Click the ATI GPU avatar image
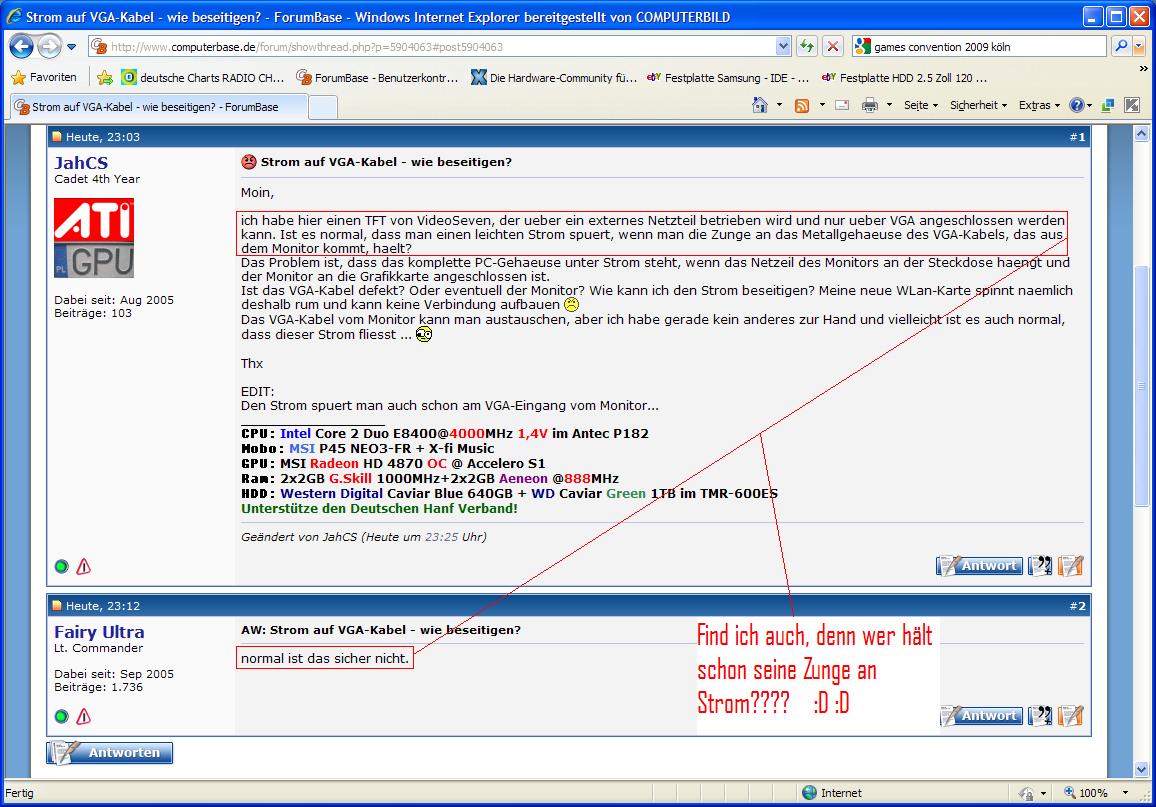Viewport: 1156px width, 807px height. [94, 237]
